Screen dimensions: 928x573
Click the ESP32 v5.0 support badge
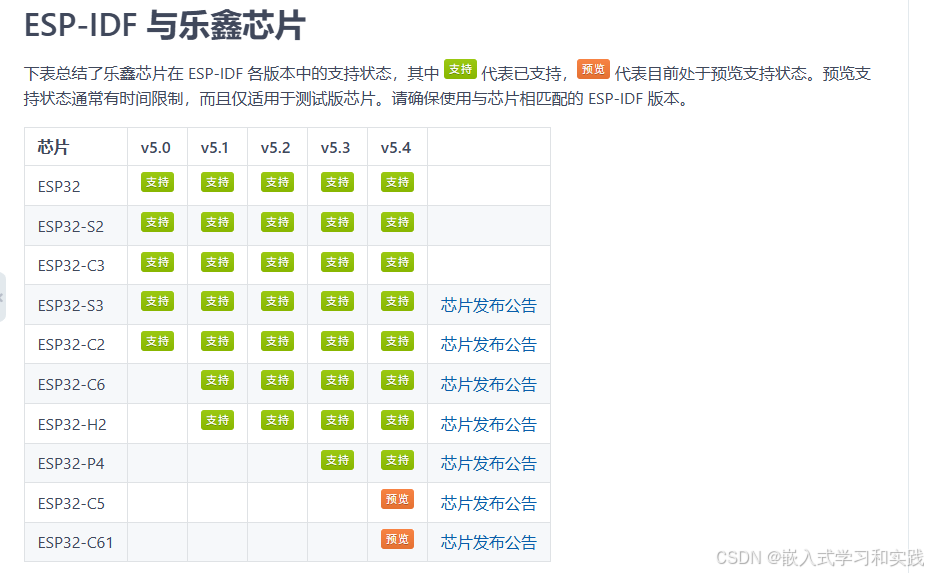pyautogui.click(x=157, y=182)
